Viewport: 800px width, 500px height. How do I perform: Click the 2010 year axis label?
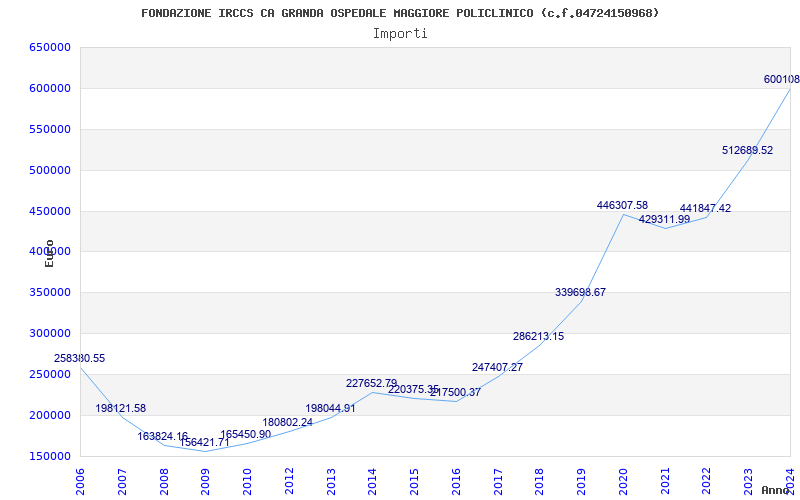click(247, 481)
